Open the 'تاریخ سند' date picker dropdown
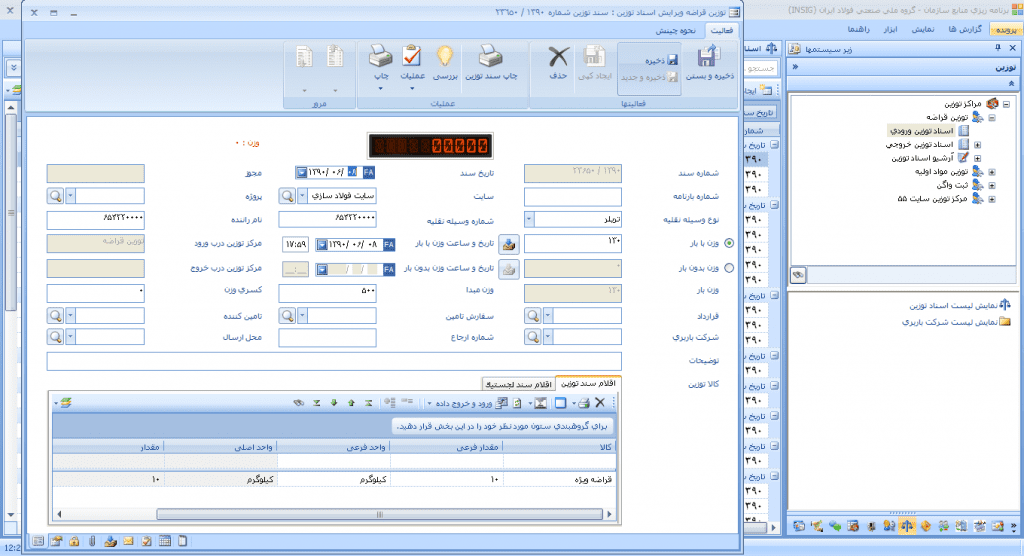The image size is (1024, 556). pos(301,172)
